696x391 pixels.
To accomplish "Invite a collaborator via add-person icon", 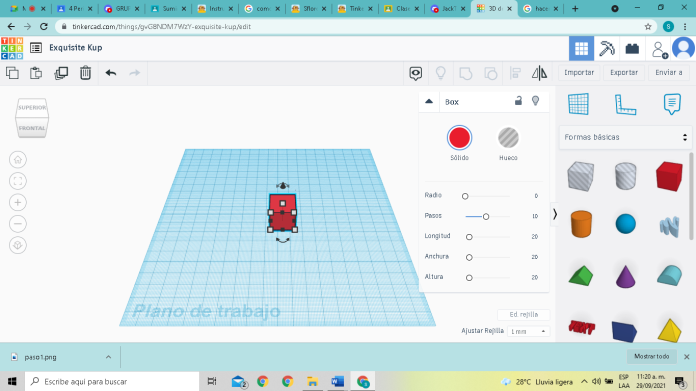I will 660,49.
